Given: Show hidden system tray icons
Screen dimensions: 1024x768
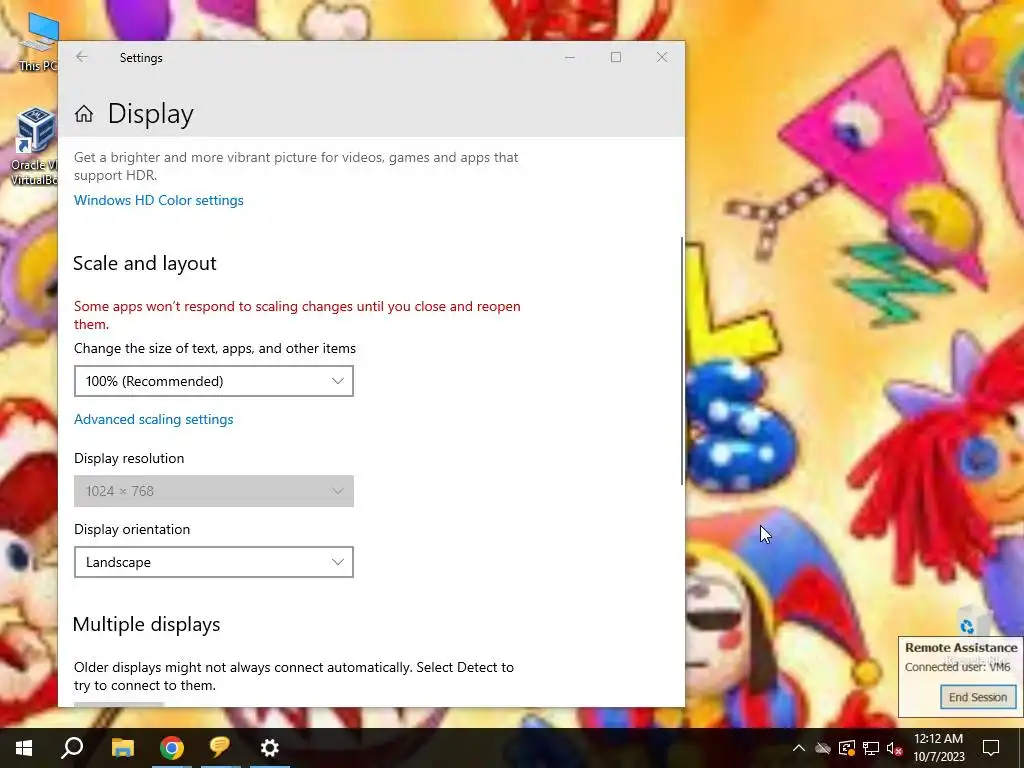Looking at the screenshot, I should coord(799,748).
